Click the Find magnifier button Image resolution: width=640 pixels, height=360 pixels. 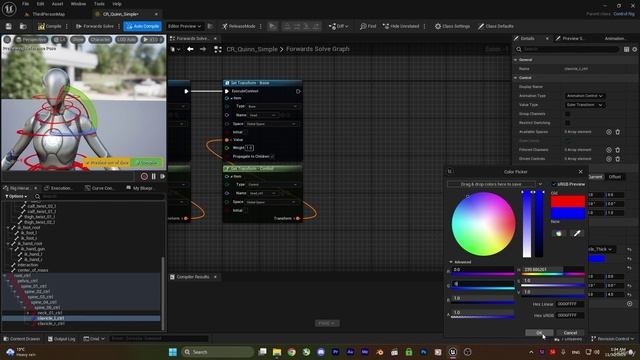pyautogui.click(x=368, y=26)
